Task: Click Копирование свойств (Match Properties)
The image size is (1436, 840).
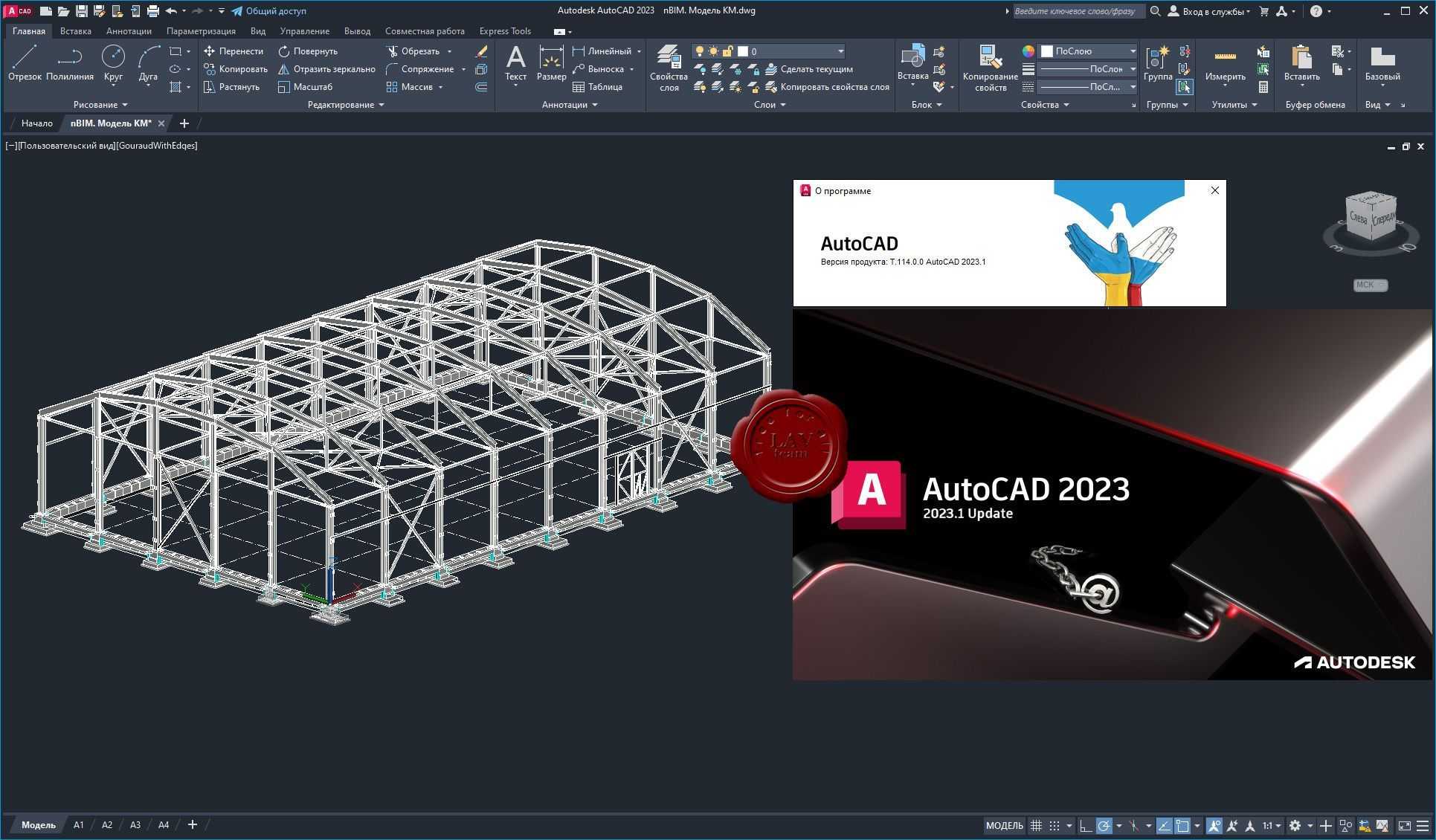Action: coord(990,68)
